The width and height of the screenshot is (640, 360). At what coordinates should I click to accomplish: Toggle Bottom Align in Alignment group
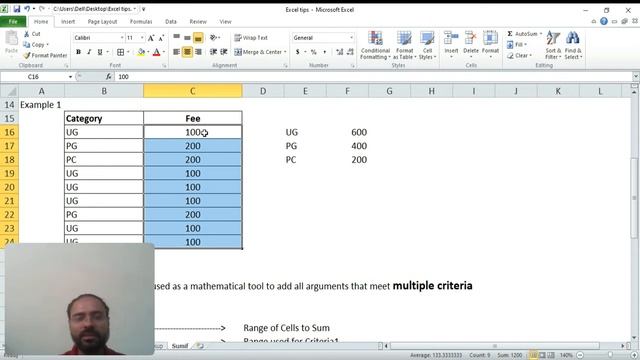click(x=198, y=38)
